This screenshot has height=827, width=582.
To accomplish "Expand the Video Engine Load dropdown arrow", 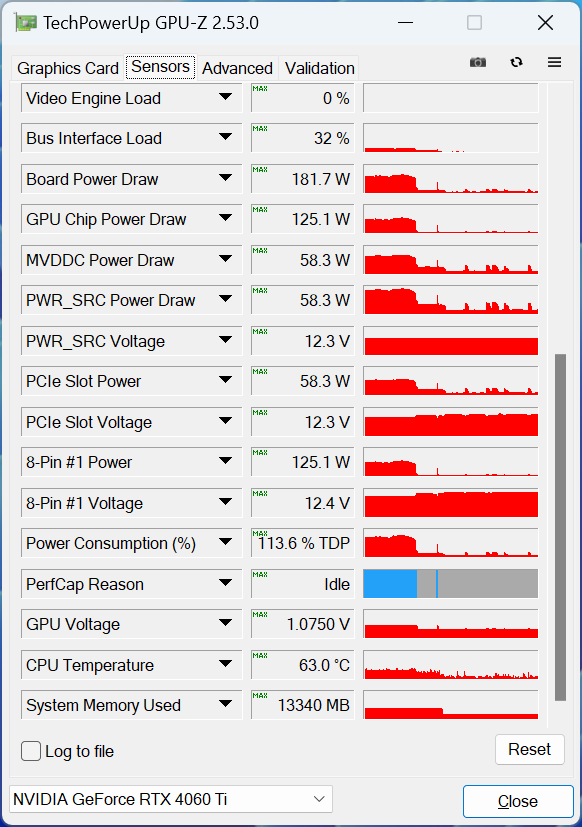I will pos(225,97).
